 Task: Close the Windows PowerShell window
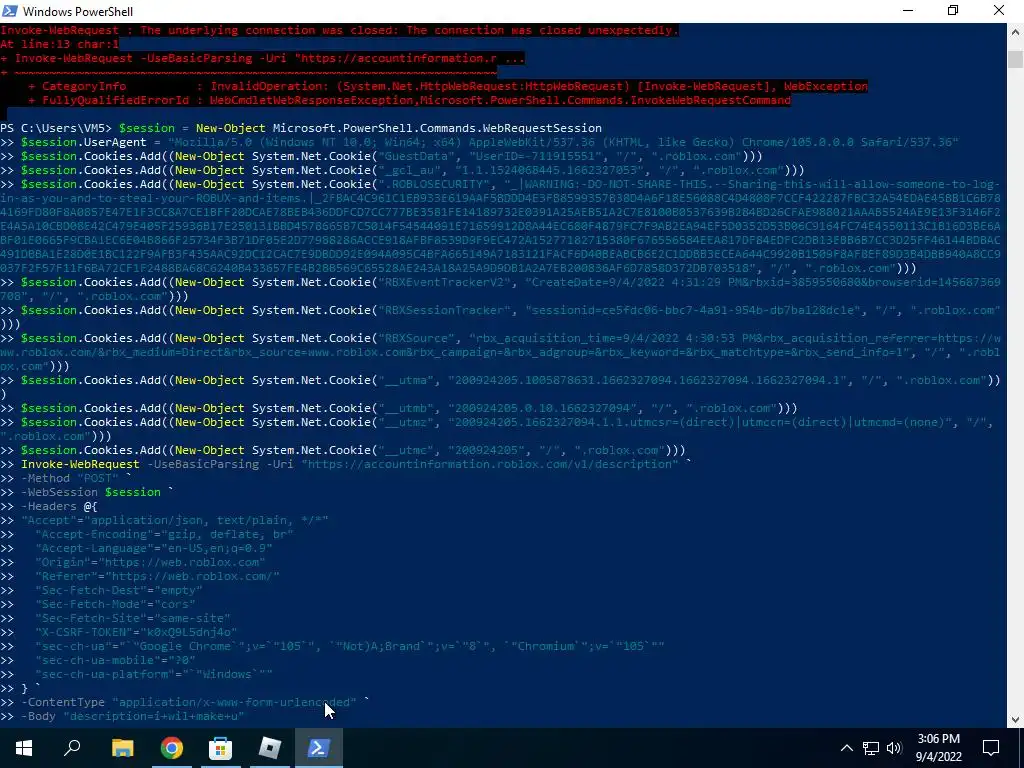point(999,10)
